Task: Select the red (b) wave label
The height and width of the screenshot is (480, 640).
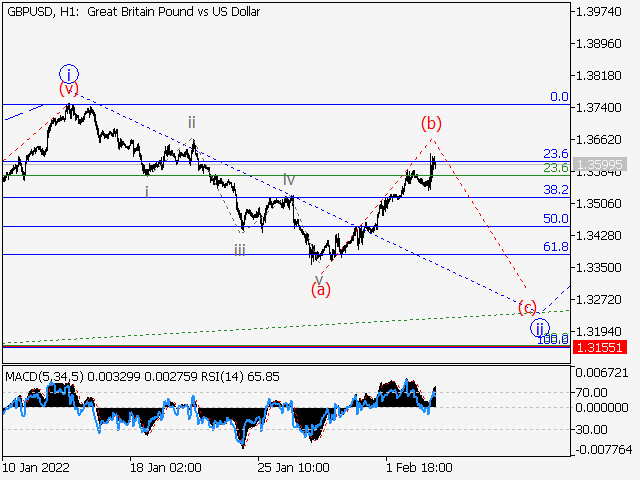Action: click(x=431, y=123)
